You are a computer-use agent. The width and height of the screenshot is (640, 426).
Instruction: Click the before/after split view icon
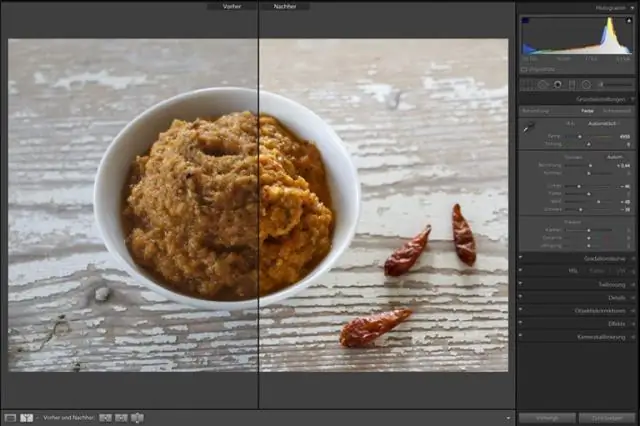(27, 417)
